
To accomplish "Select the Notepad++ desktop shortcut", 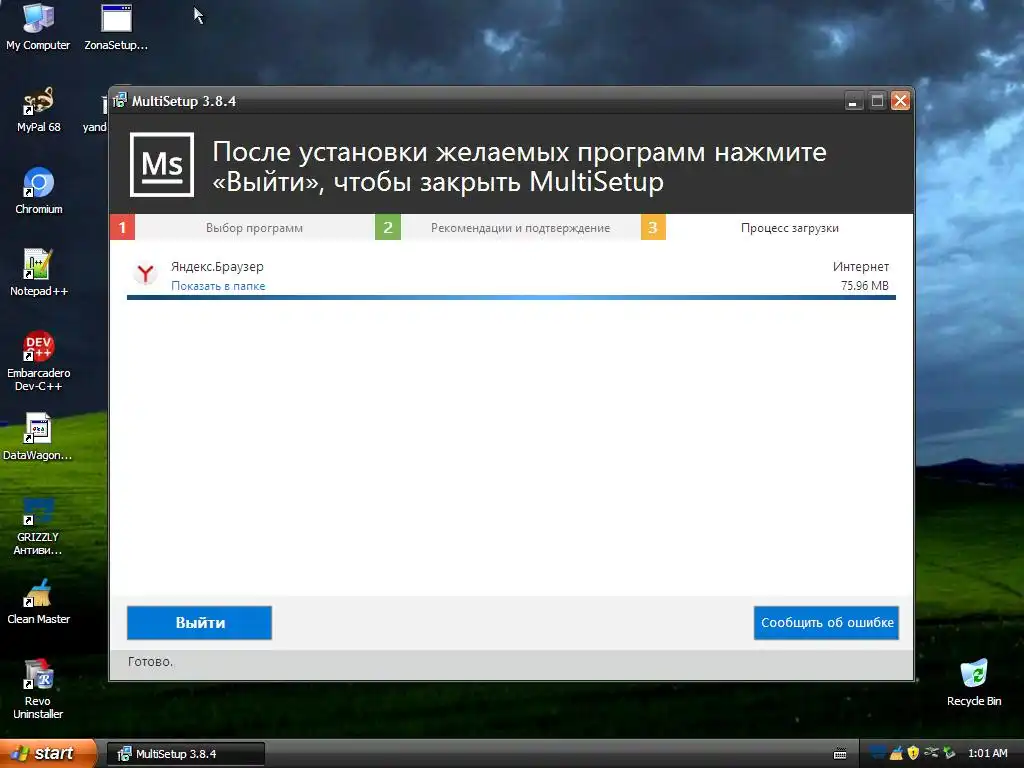I will [x=38, y=274].
